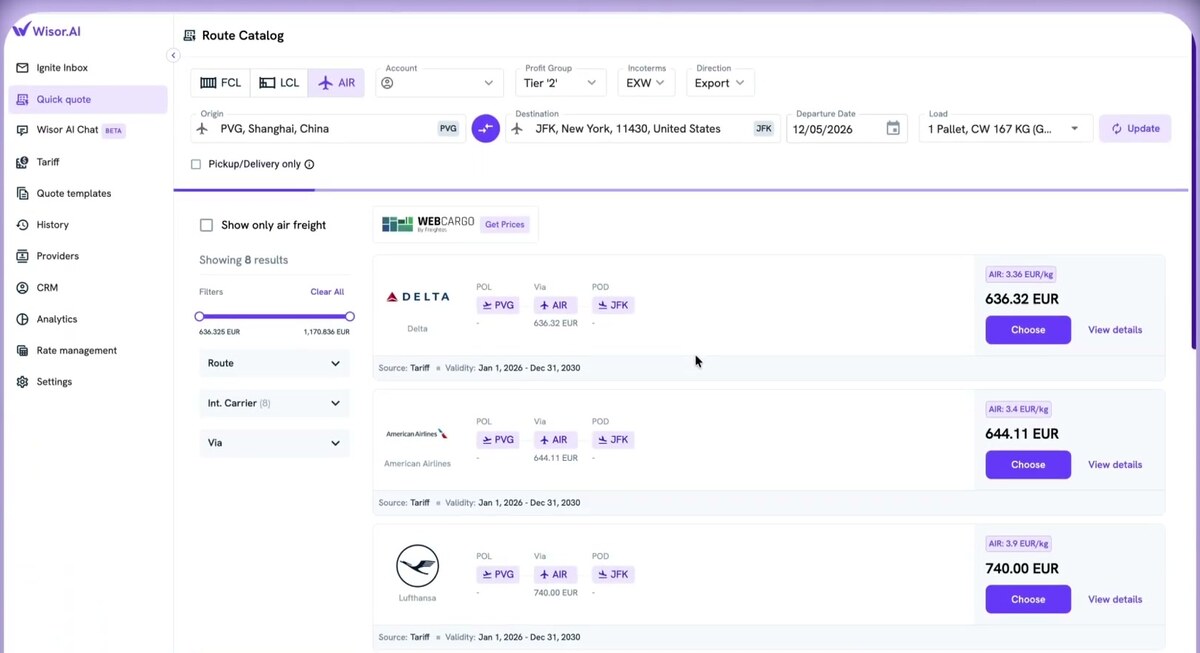Click the Wisor.AI logo
Viewport: 1200px width, 653px height.
46,30
